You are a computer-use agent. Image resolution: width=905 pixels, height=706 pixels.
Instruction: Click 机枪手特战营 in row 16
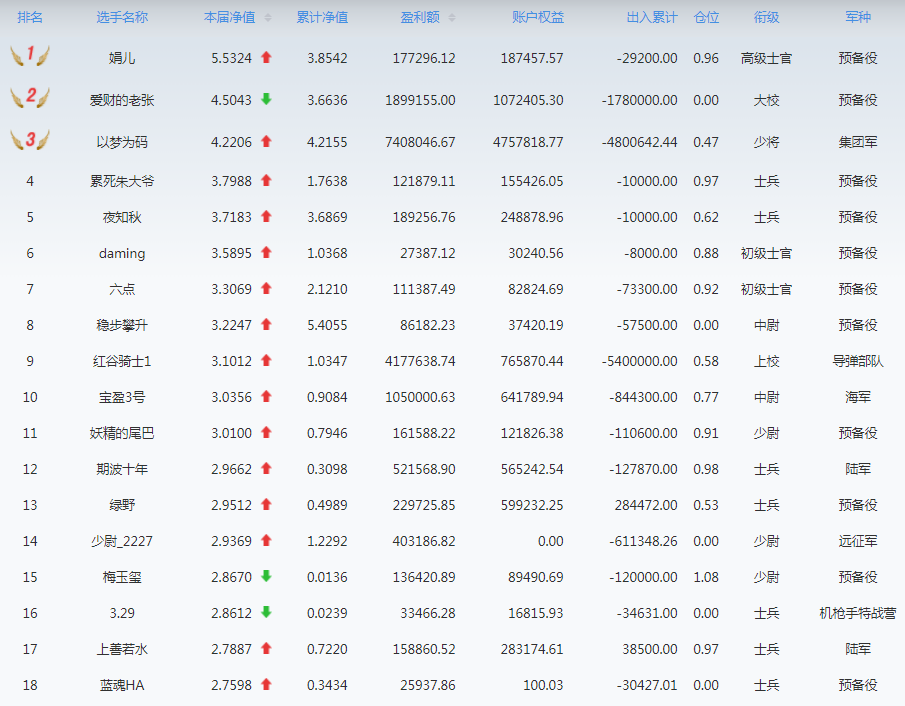pos(858,613)
